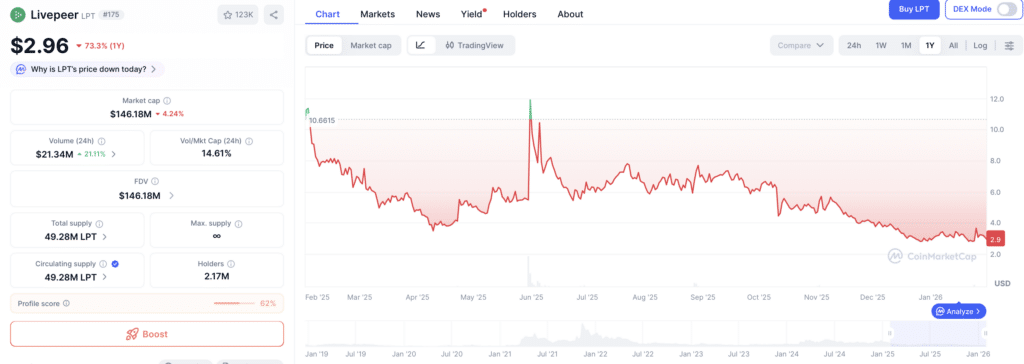This screenshot has height=364, width=1024.
Task: Click rocket icon on Boost button
Action: coord(132,334)
